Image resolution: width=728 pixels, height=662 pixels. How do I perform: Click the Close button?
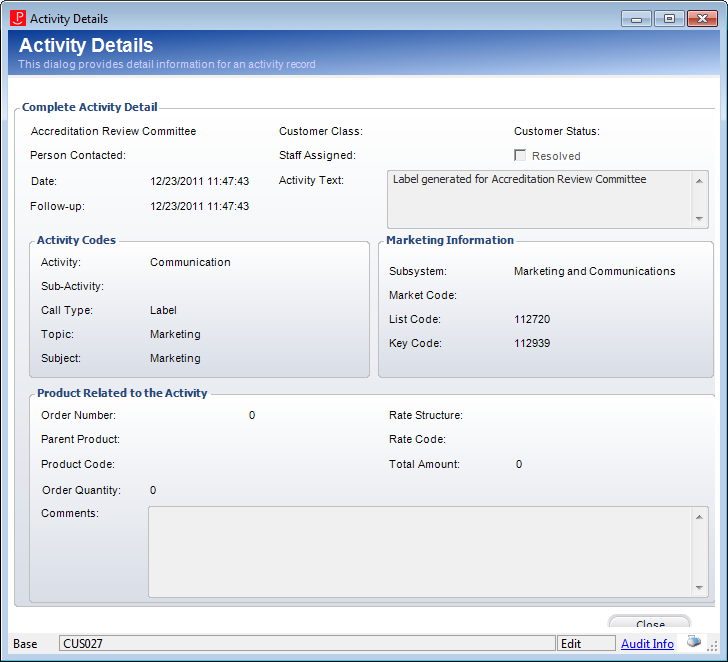(650, 623)
